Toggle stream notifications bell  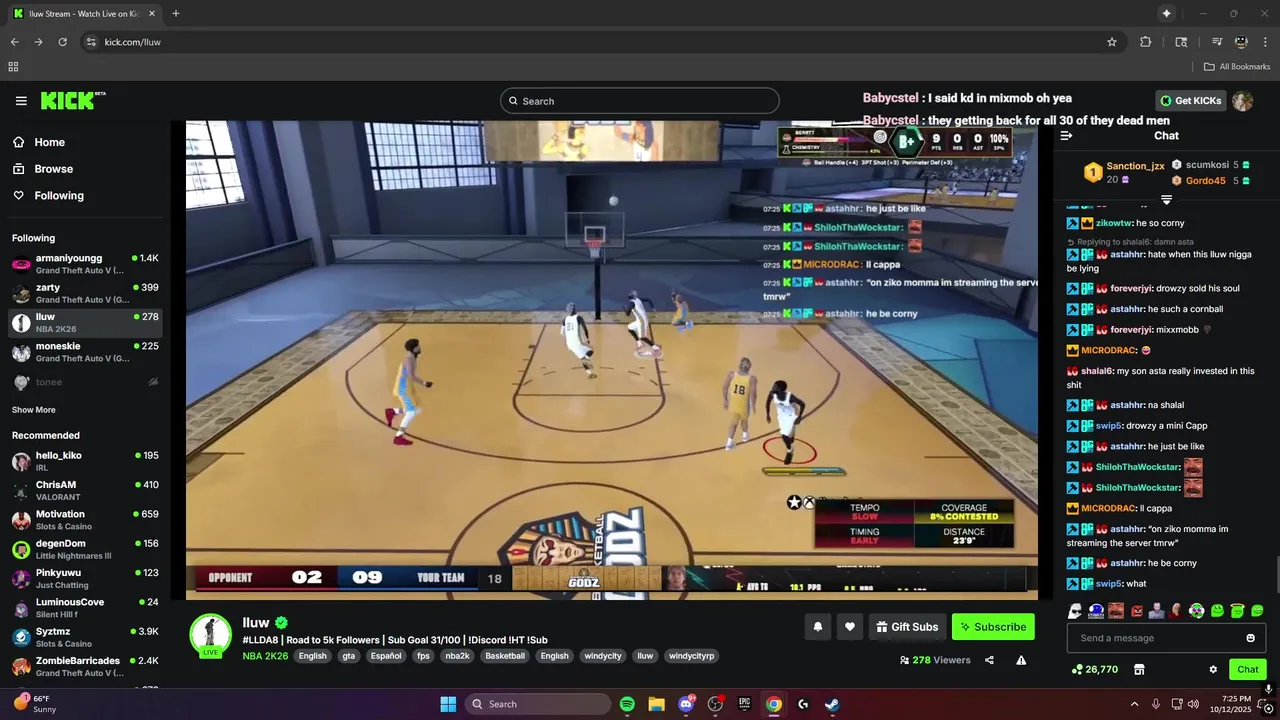pos(818,627)
